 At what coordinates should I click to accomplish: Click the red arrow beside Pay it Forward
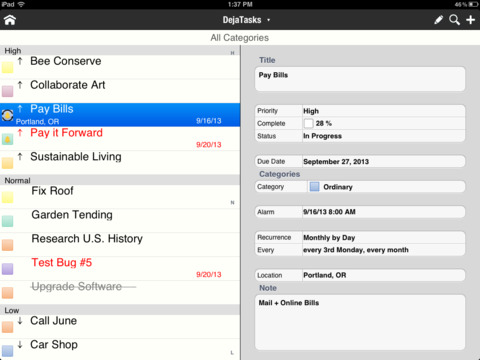coord(20,133)
